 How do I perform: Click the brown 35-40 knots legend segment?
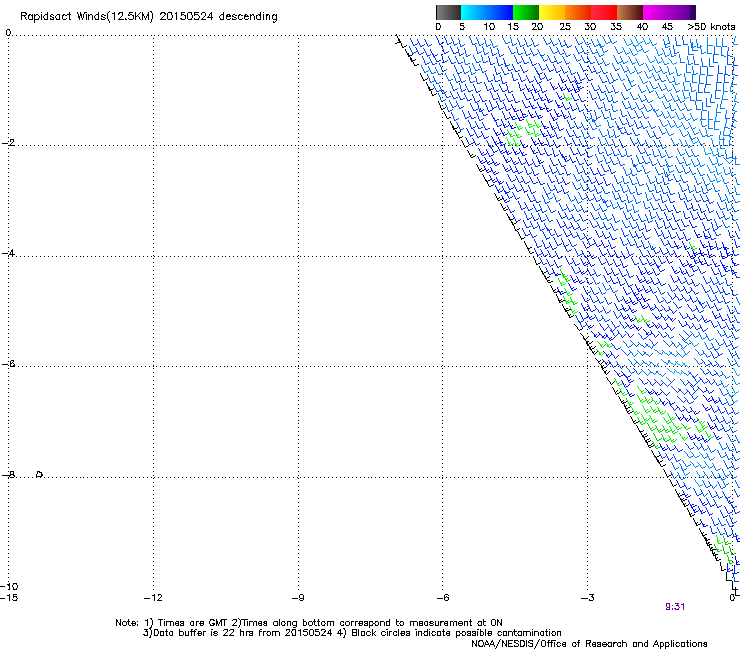tap(630, 12)
